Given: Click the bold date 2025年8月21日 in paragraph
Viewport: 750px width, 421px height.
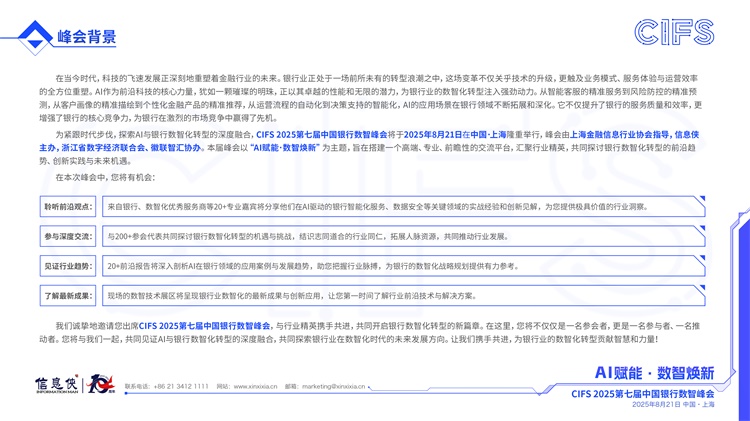Looking at the screenshot, I should [x=433, y=135].
